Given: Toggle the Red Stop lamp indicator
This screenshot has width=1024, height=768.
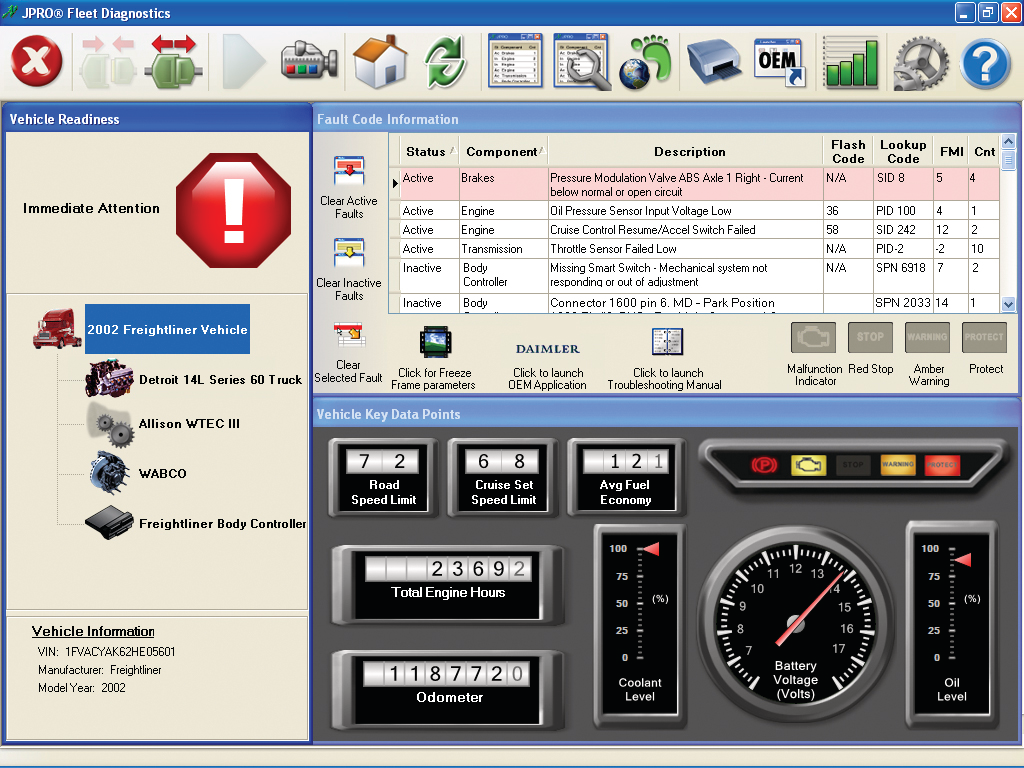Looking at the screenshot, I should click(871, 338).
